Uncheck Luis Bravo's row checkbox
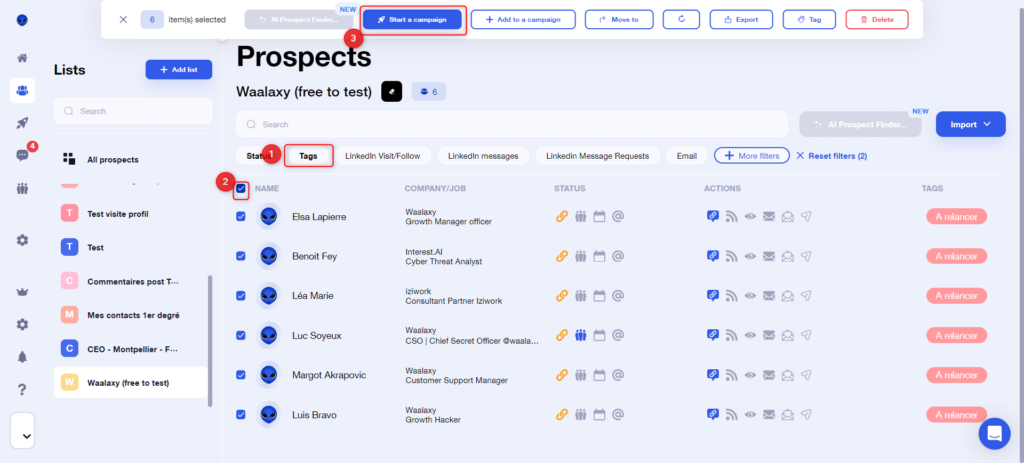1024x463 pixels. (x=241, y=415)
